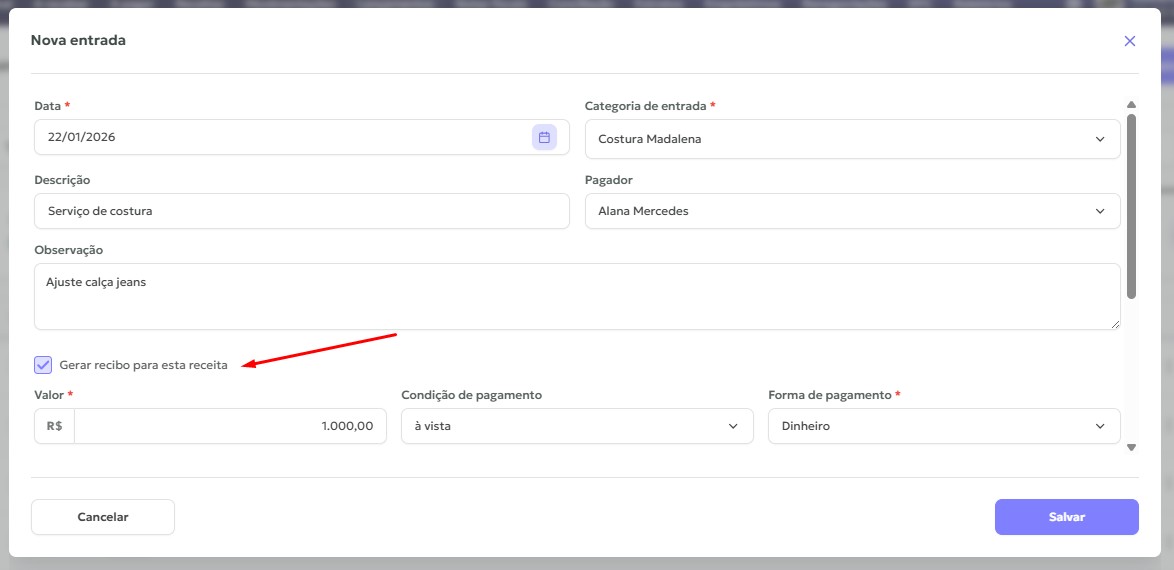Expand the Condição de pagamento dropdown

tap(577, 427)
